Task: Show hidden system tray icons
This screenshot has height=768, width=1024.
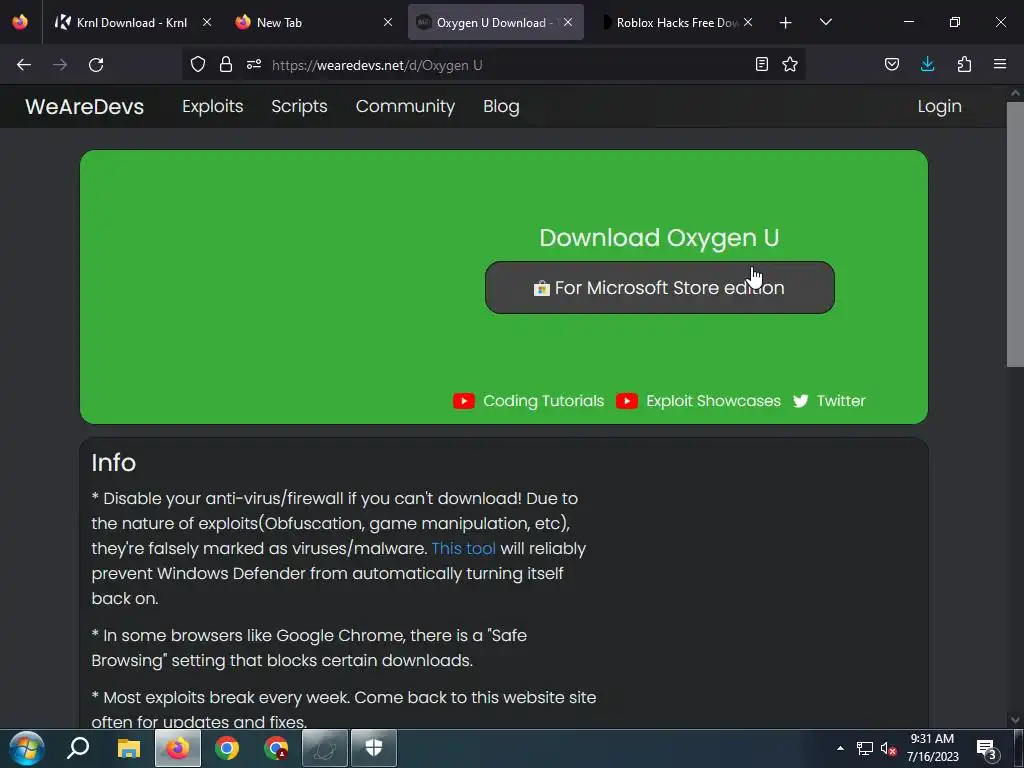Action: [x=840, y=748]
